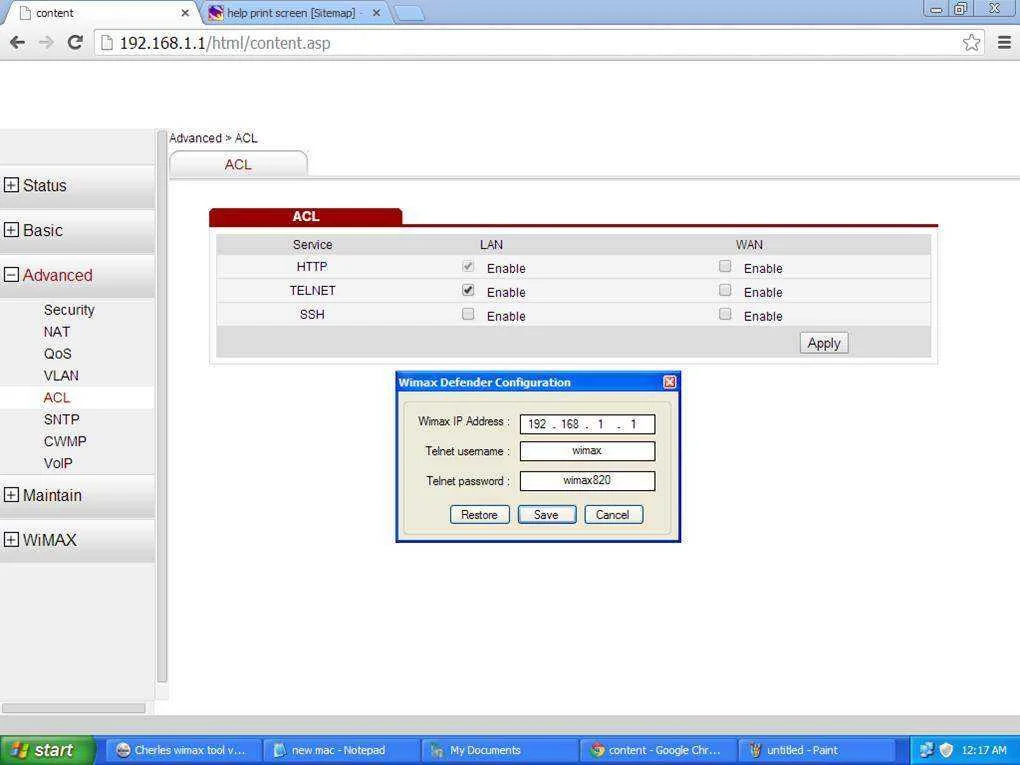
Task: Click the sidebar horizontal scrollbar
Action: click(x=74, y=708)
